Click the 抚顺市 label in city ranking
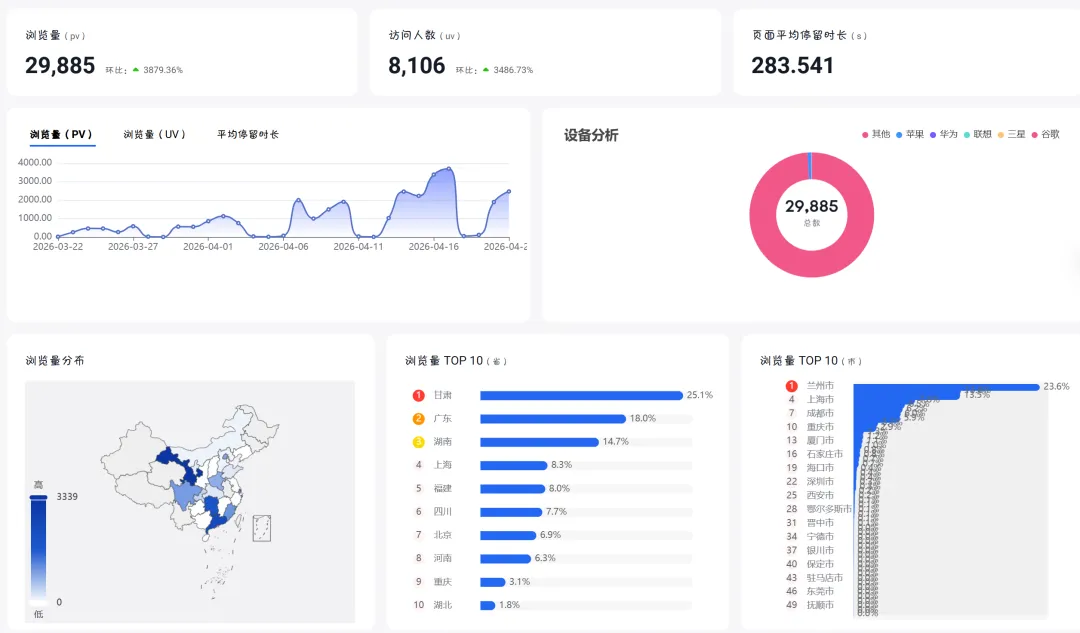Screen dimensions: 1080x633 pos(820,605)
